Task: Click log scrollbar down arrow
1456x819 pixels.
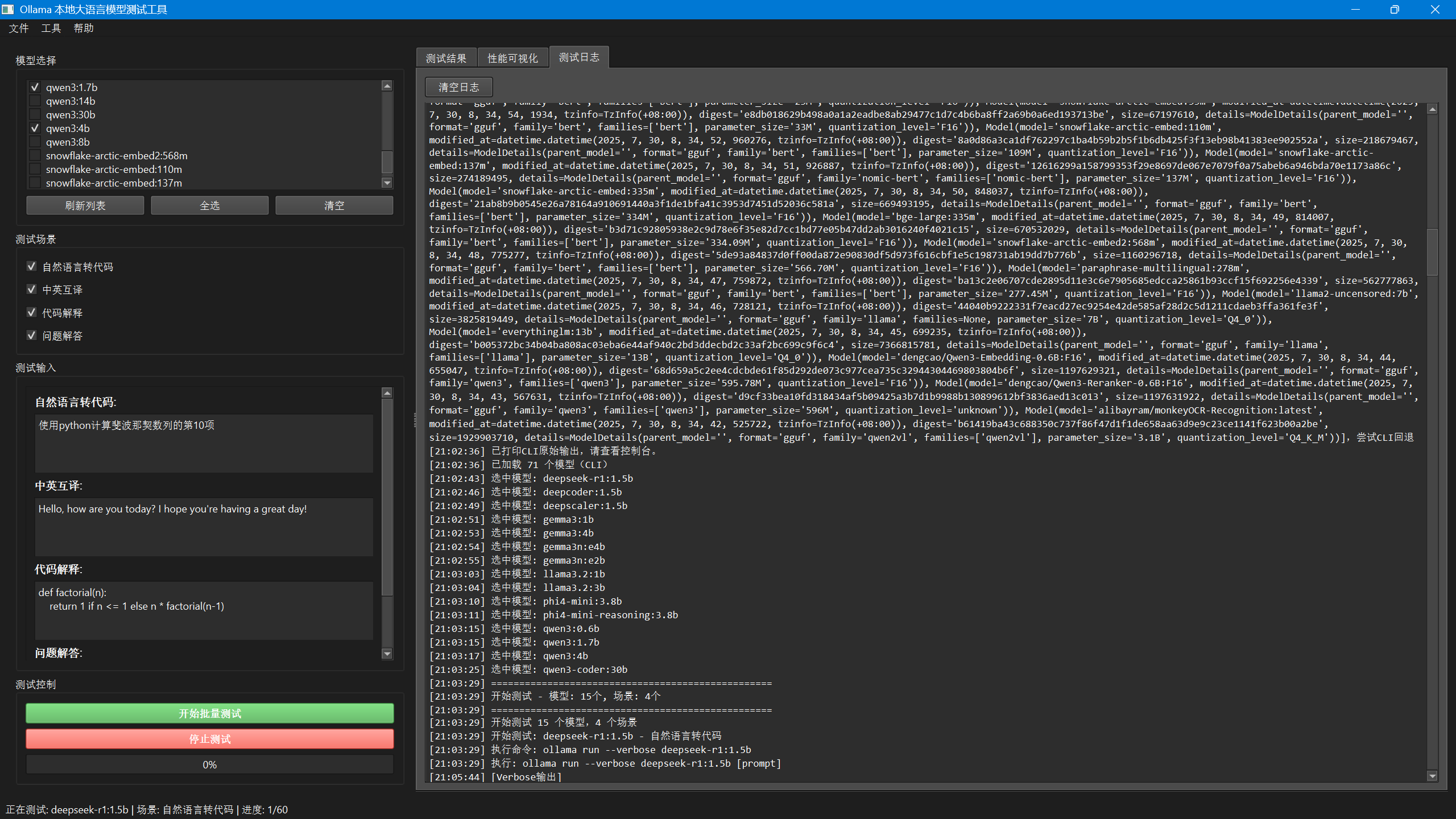Action: click(1432, 776)
